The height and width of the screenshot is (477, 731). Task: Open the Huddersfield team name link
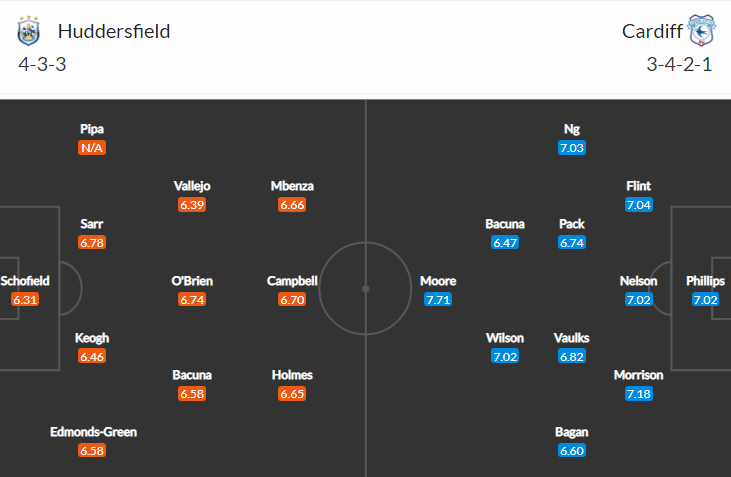[114, 32]
